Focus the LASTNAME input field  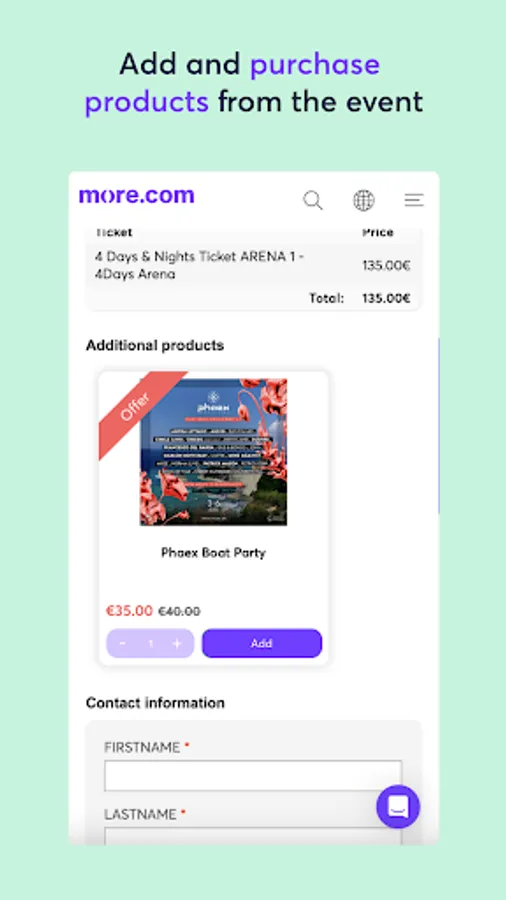[x=253, y=836]
